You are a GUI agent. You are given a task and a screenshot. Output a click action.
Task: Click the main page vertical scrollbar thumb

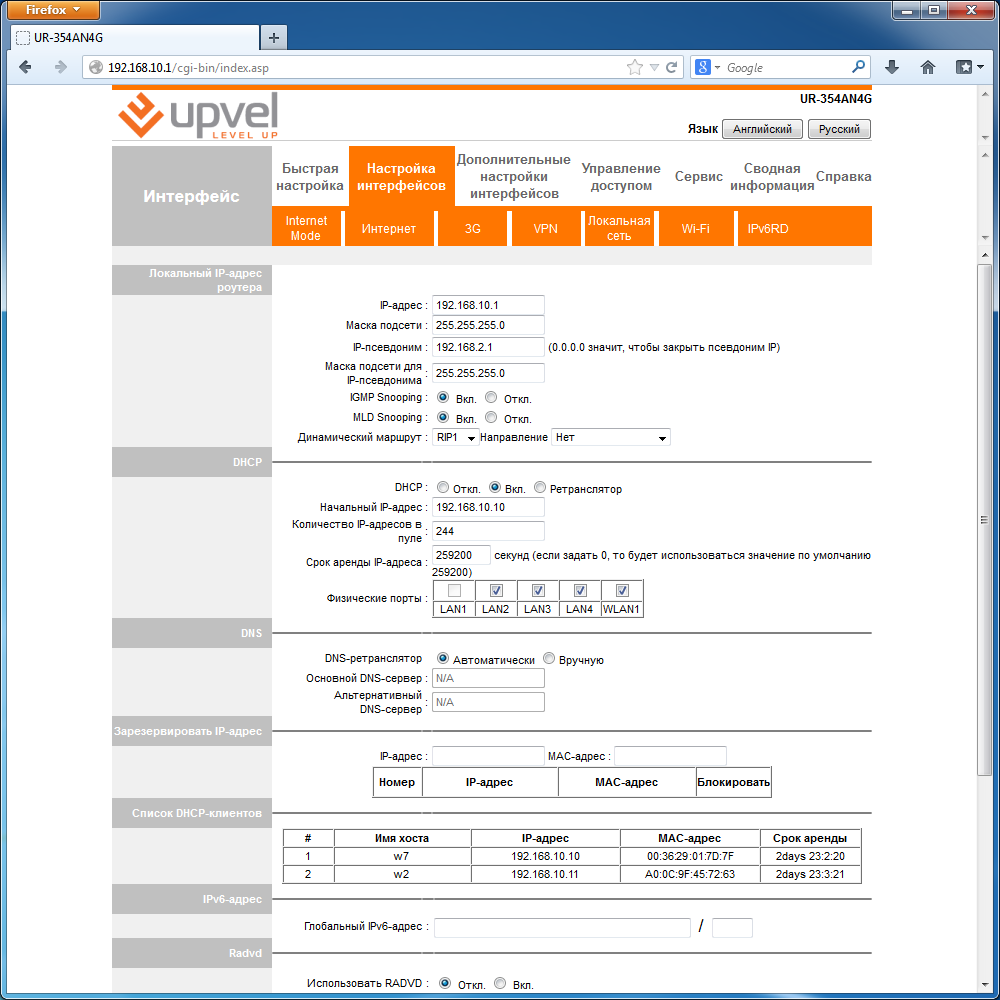click(985, 520)
